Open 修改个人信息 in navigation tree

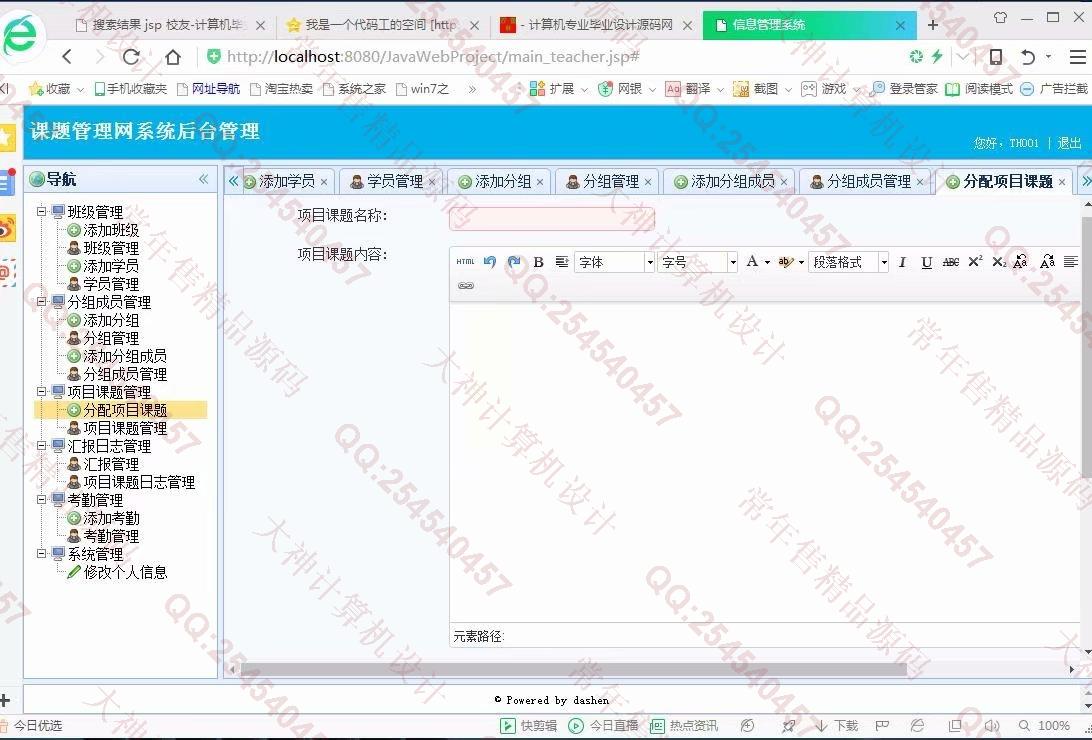click(125, 572)
